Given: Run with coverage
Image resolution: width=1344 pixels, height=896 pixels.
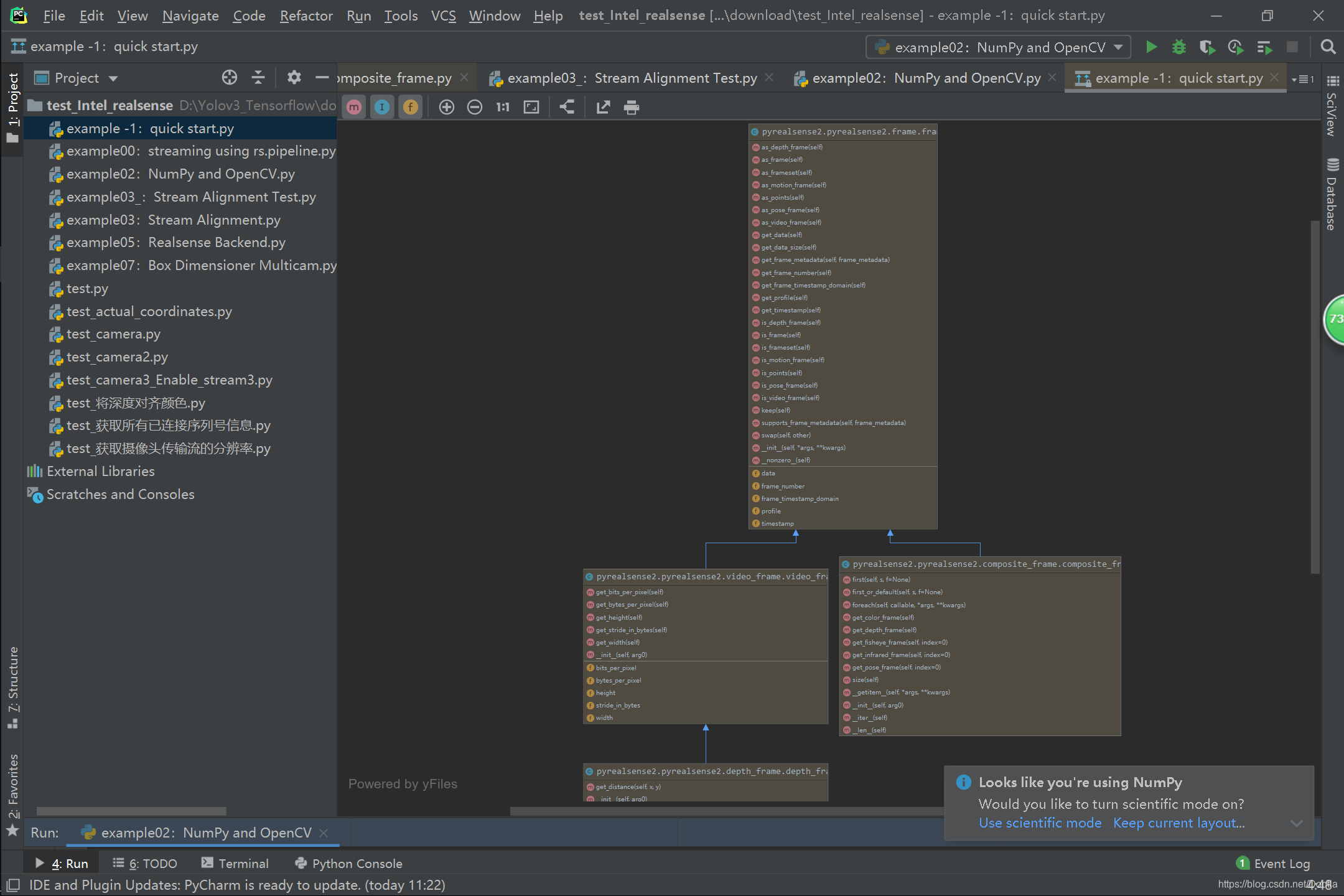Looking at the screenshot, I should [x=1207, y=47].
